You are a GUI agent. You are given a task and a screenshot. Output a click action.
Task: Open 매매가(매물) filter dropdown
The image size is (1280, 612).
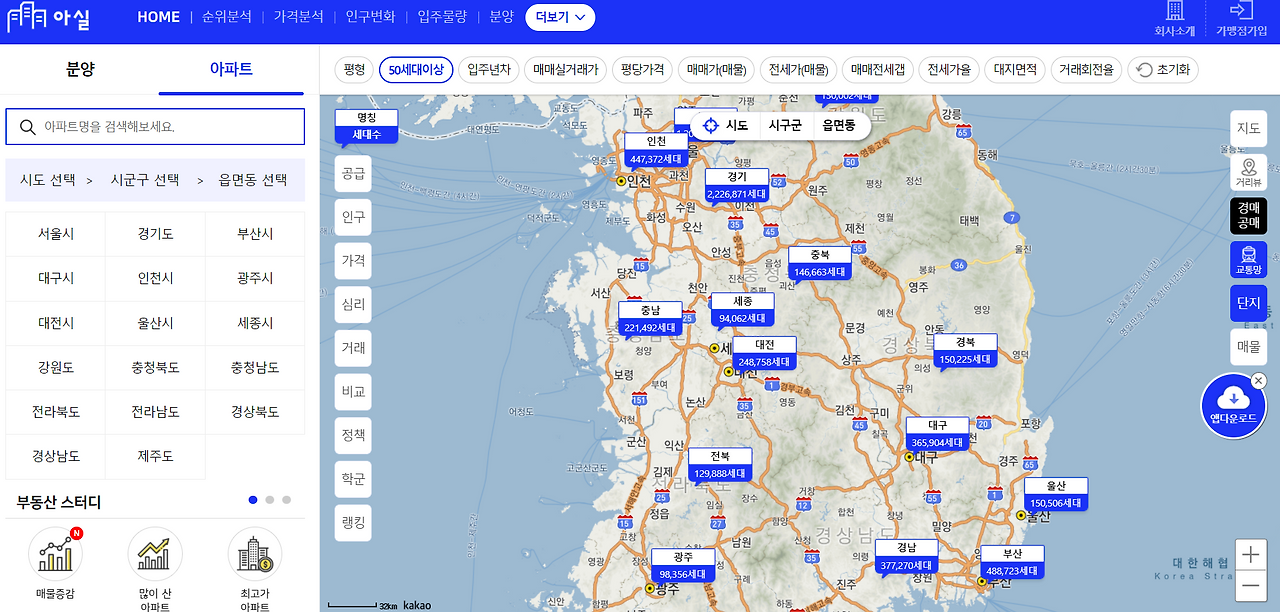tap(716, 70)
